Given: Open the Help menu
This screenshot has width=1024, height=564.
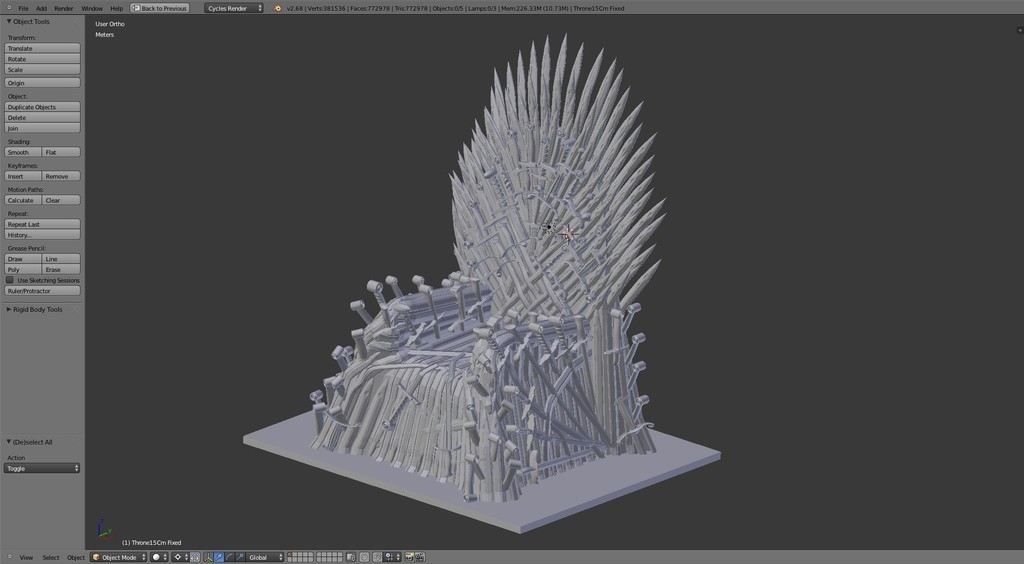Looking at the screenshot, I should coord(116,8).
